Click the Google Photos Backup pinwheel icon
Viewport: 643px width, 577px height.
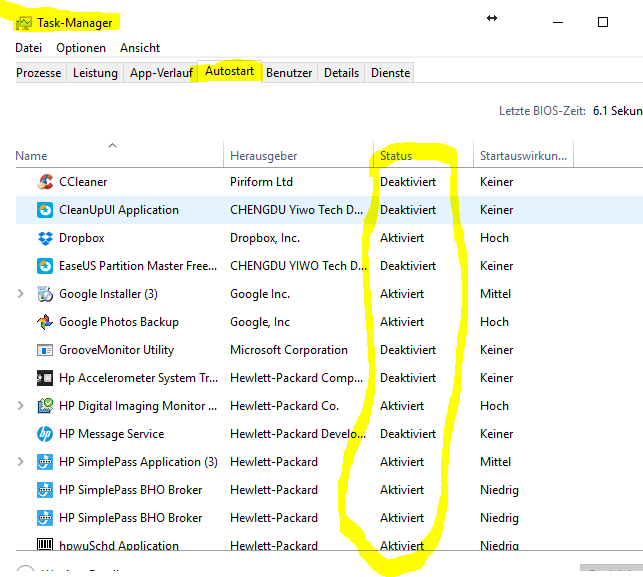click(45, 322)
